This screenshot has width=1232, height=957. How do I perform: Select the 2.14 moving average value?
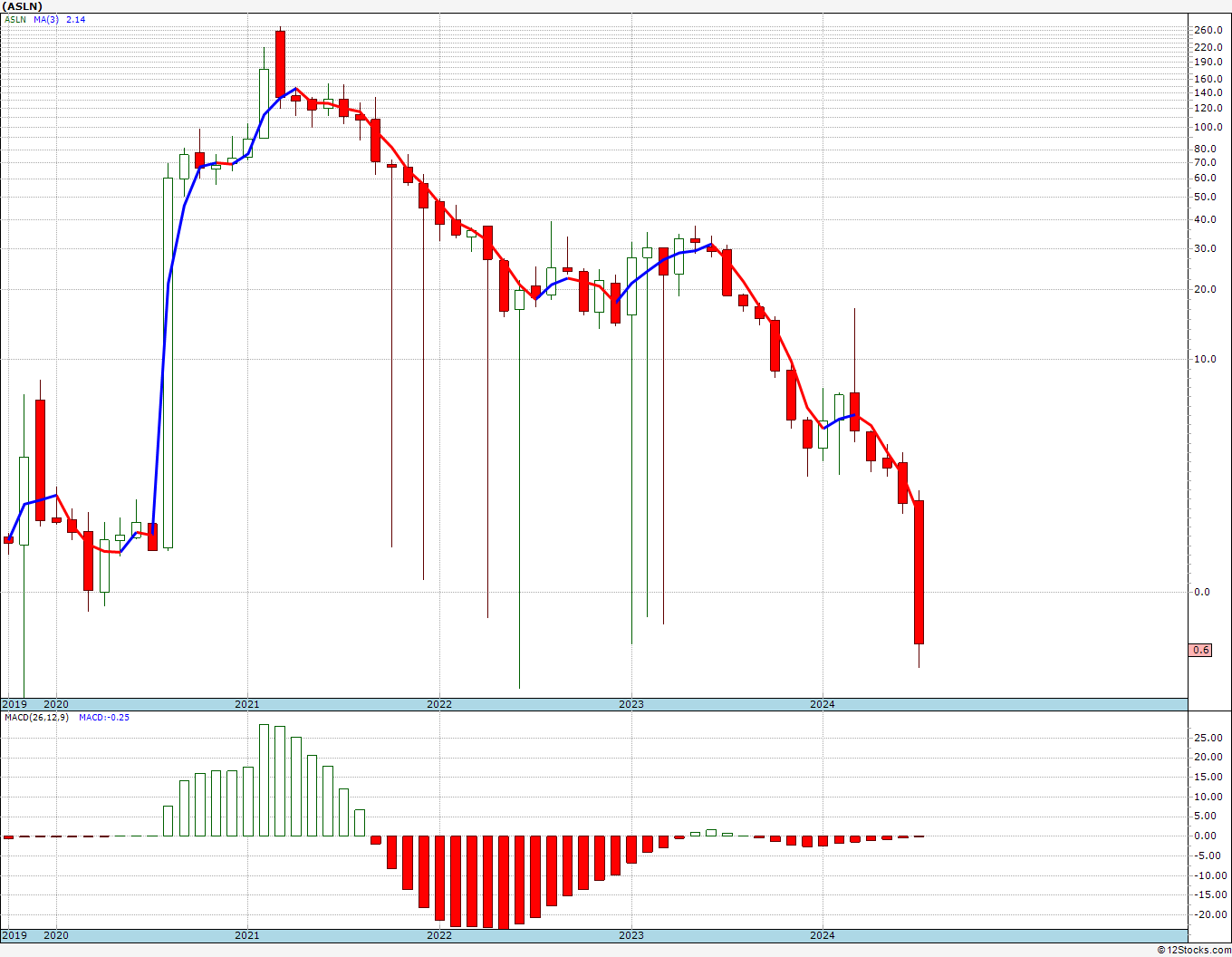75,19
